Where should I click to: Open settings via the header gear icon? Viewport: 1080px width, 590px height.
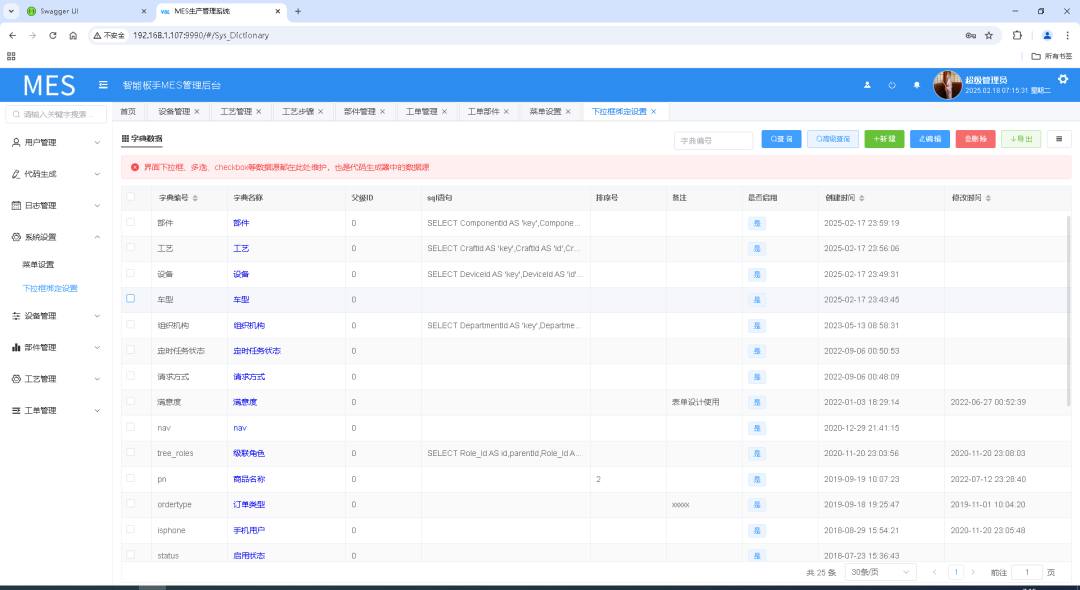[1063, 79]
